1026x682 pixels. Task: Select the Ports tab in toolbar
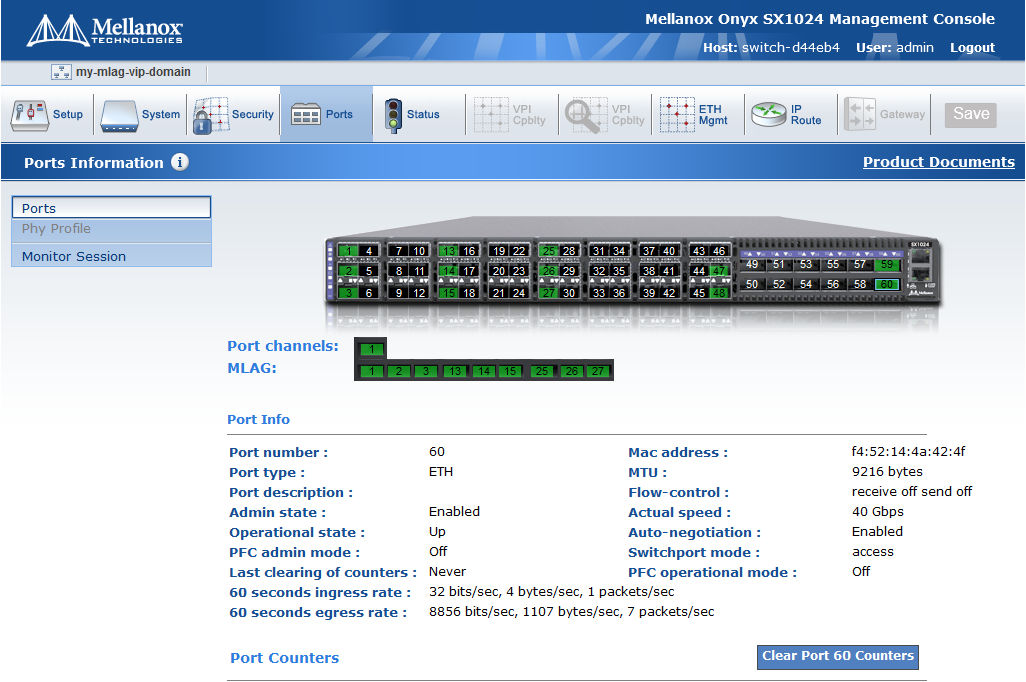point(323,114)
